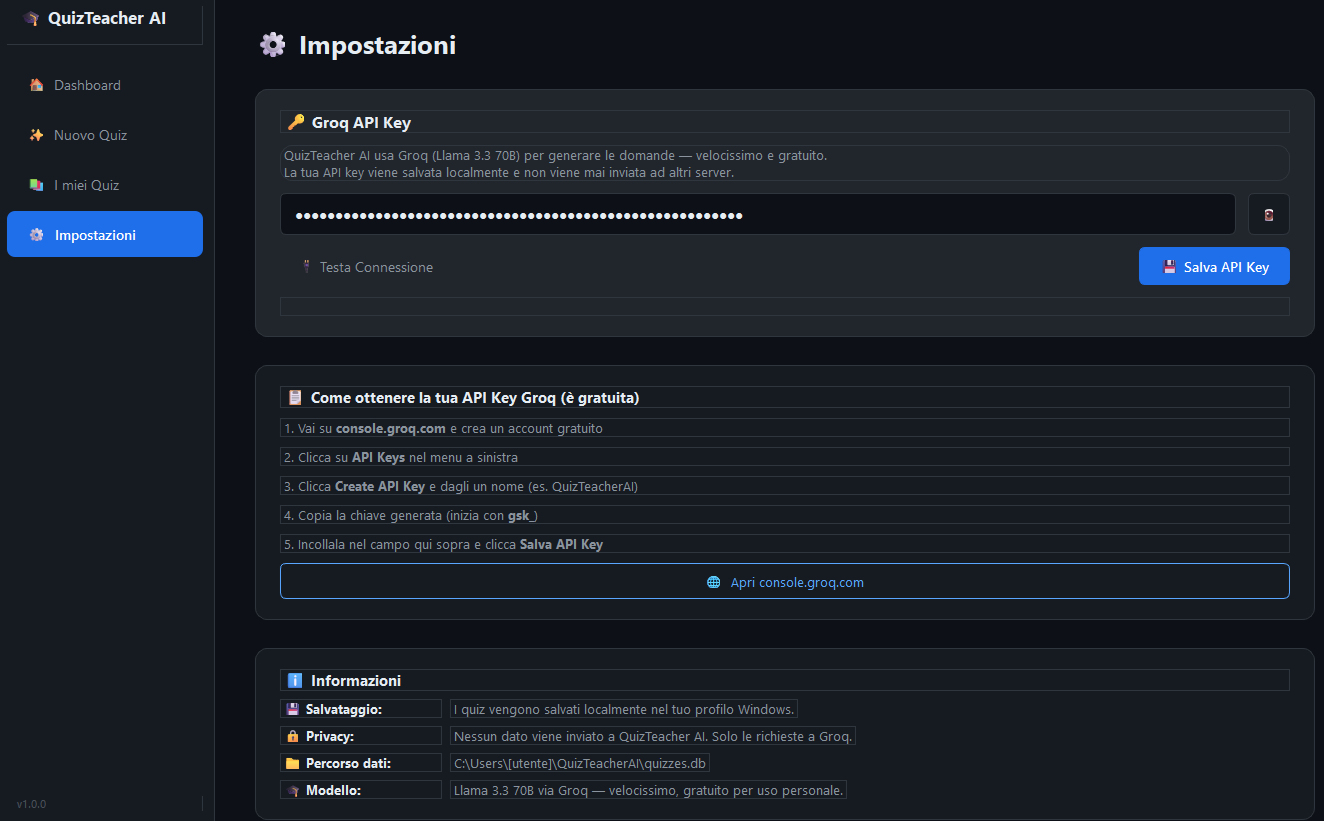Click the gear icon beside the Impostazioni heading
The image size is (1324, 822).
coord(272,45)
